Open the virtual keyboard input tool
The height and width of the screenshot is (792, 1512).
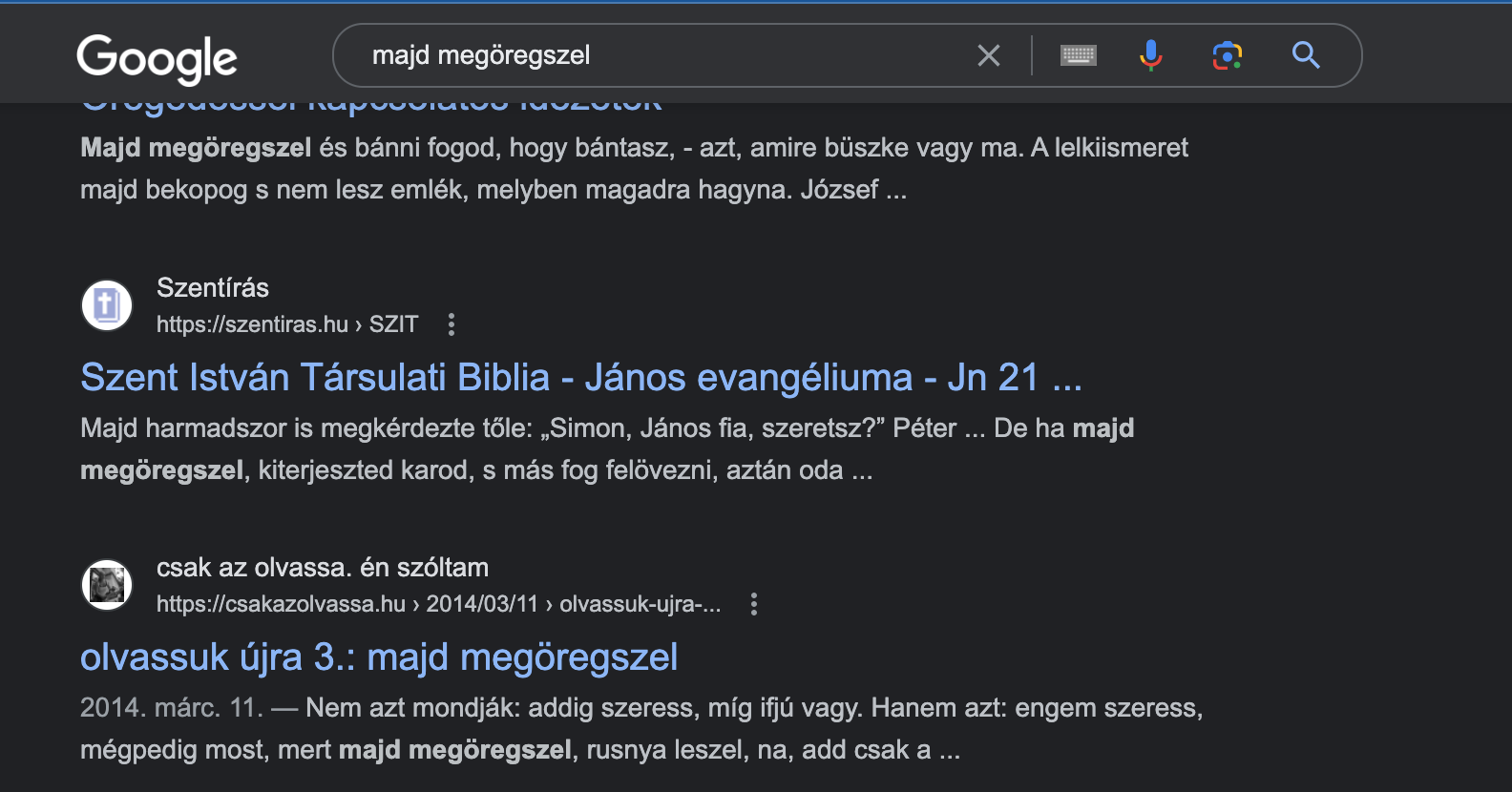(x=1079, y=55)
